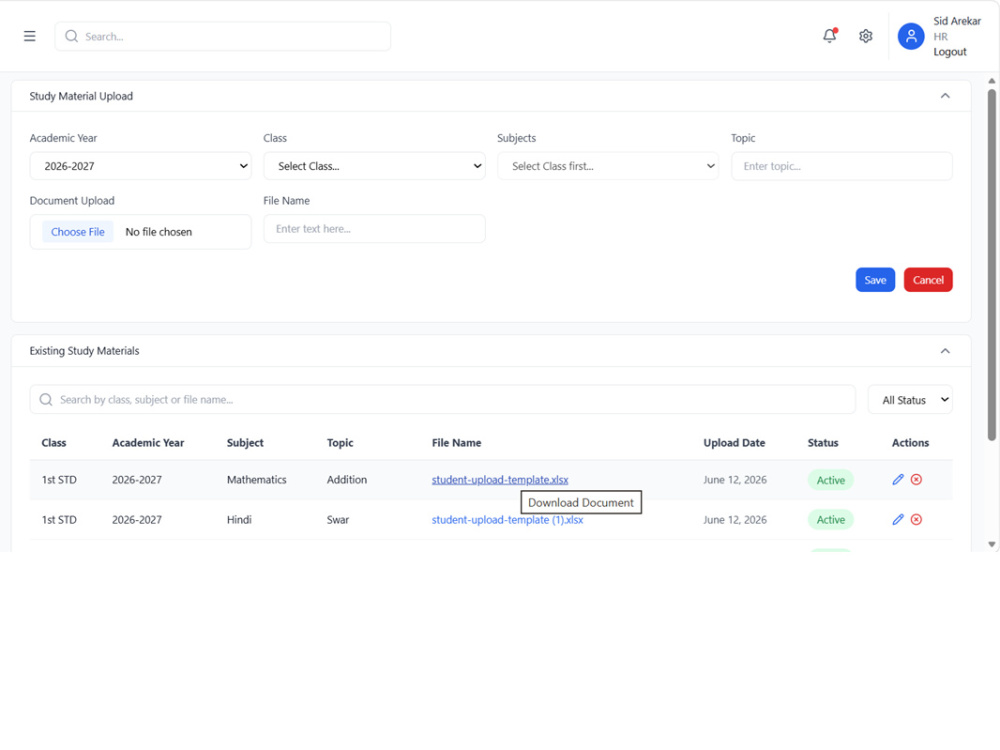Screen dimensions: 1000x750
Task: Click the Save button
Action: 875,280
